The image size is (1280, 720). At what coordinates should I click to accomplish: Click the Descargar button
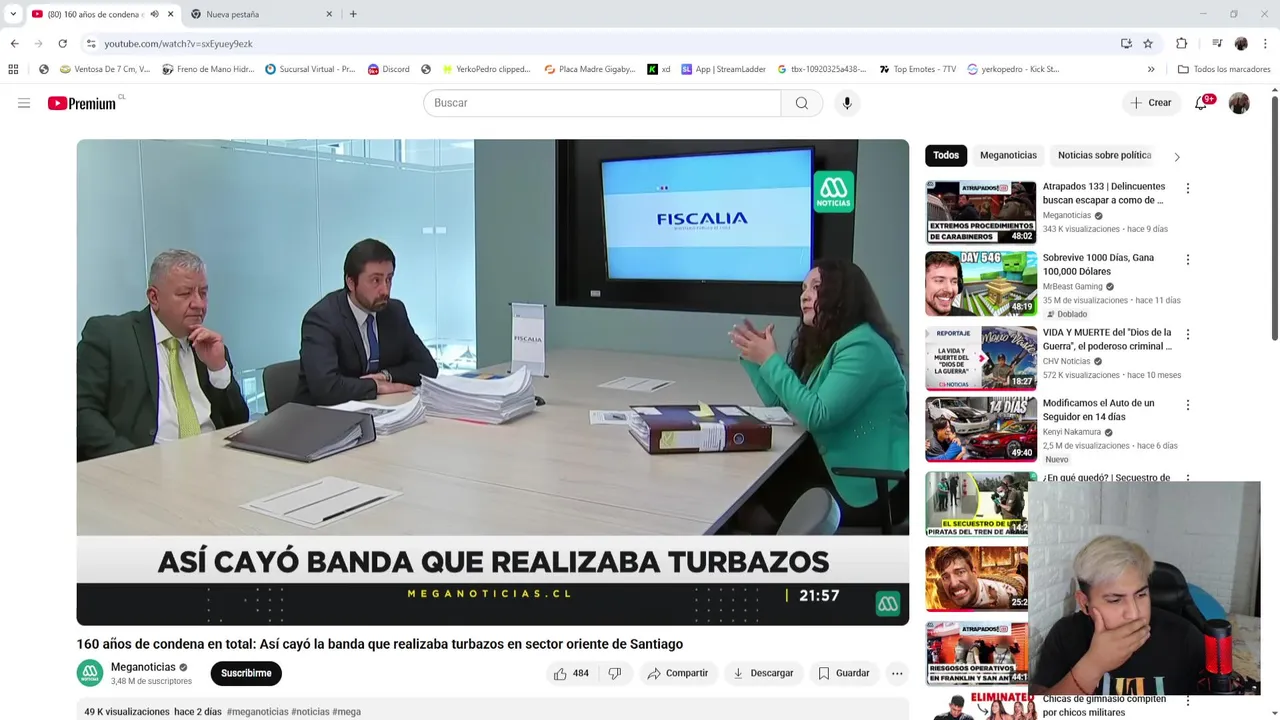pos(763,673)
